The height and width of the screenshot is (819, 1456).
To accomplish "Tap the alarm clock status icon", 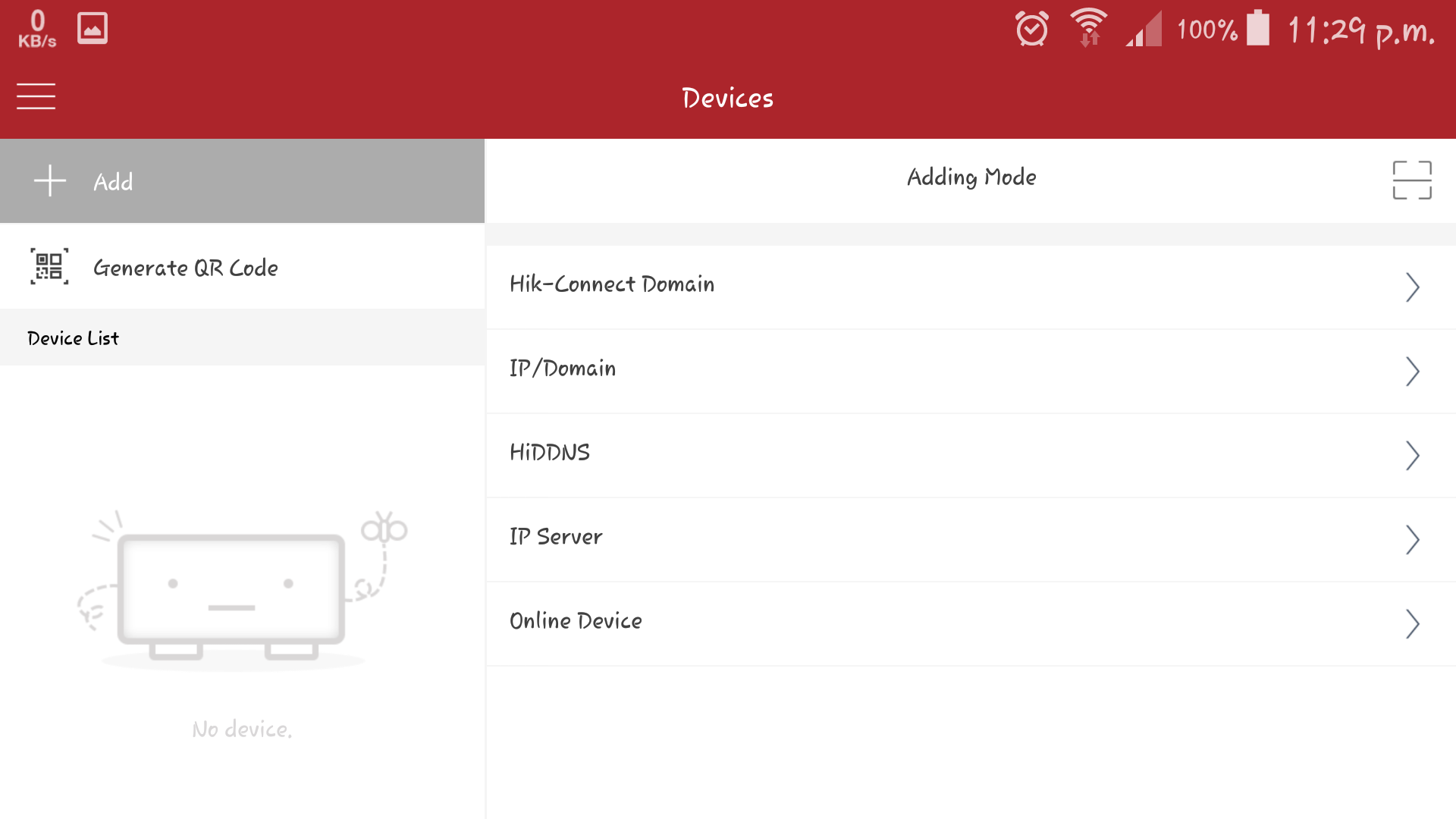I will [1031, 30].
